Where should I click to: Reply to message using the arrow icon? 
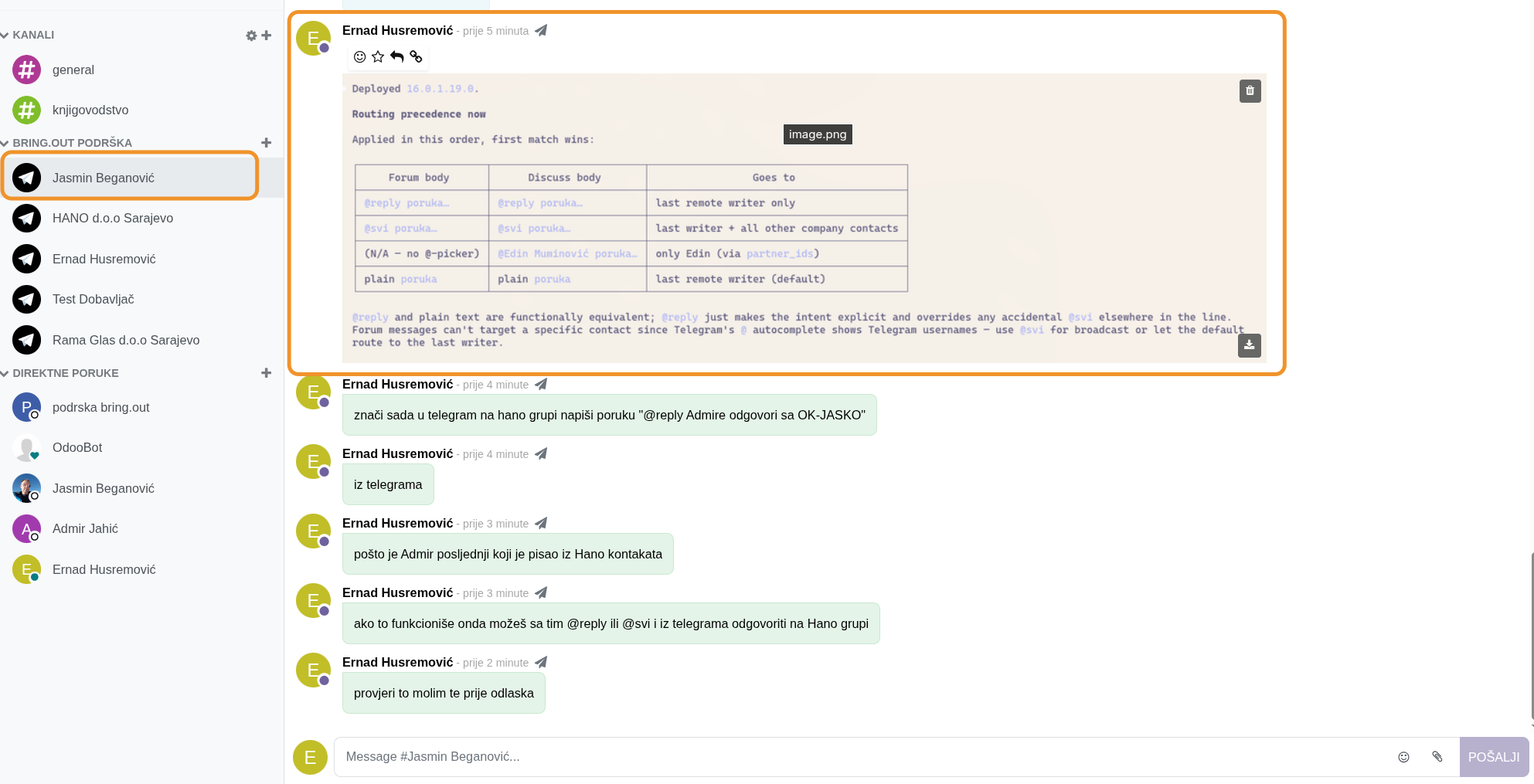[397, 56]
